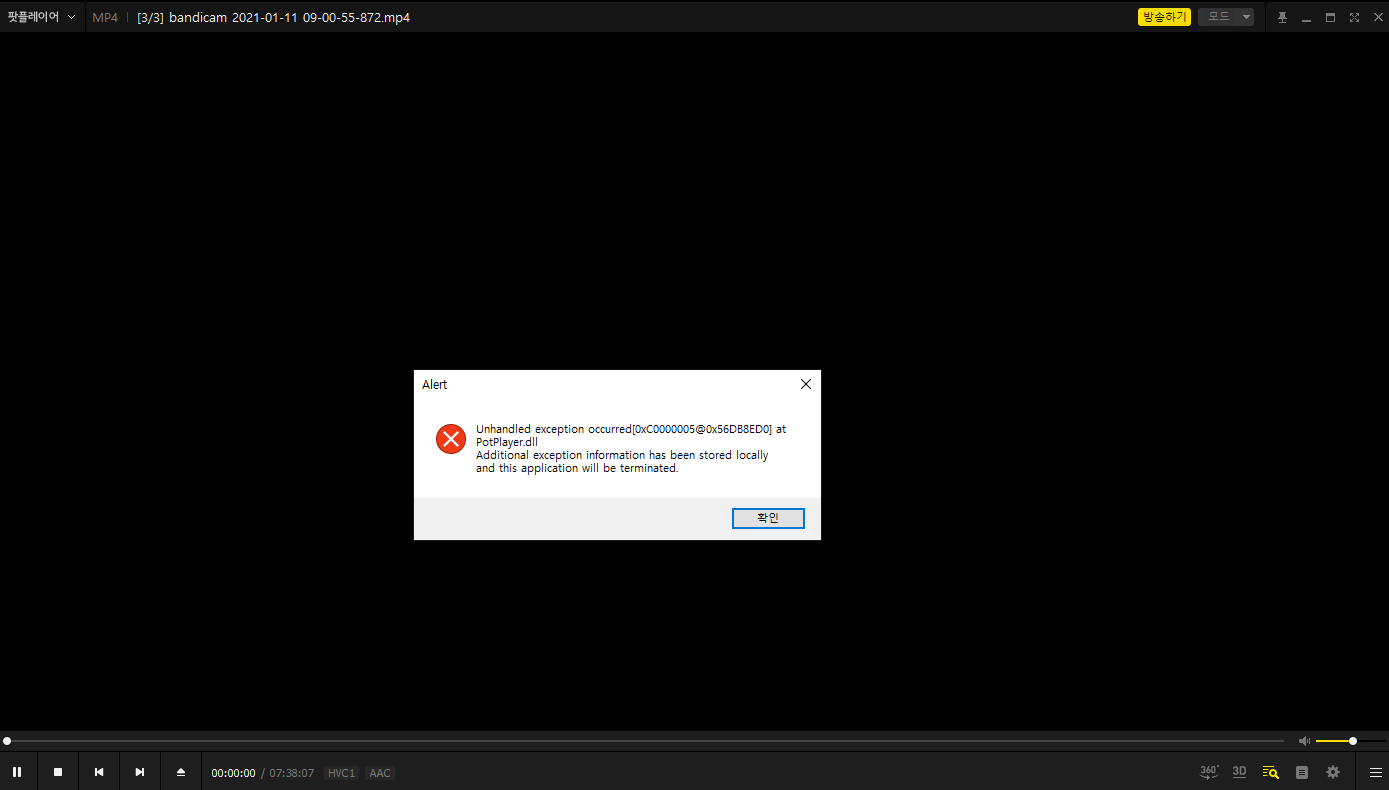The width and height of the screenshot is (1389, 790).
Task: Click the Alert dialog title
Action: pos(435,384)
